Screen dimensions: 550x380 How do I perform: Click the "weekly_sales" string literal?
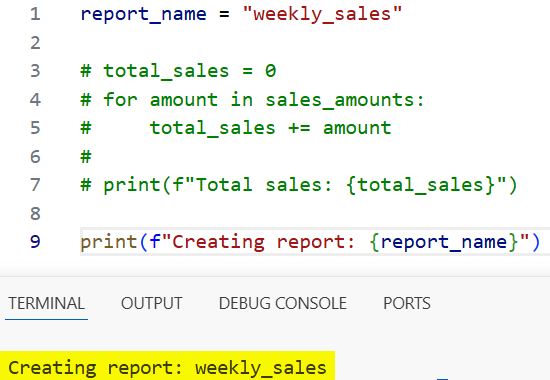[x=322, y=15]
